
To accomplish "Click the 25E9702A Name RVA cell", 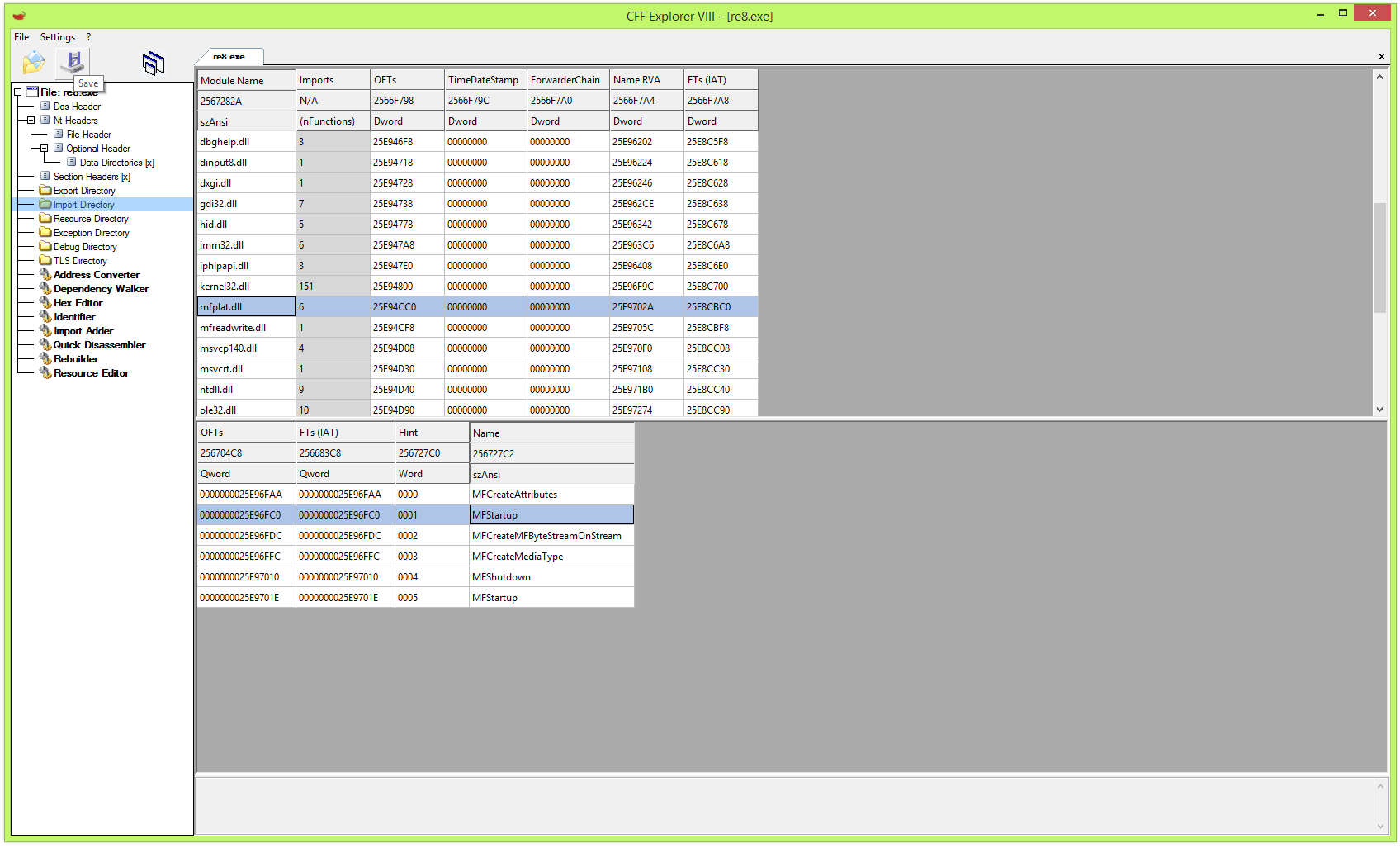I will (x=646, y=307).
